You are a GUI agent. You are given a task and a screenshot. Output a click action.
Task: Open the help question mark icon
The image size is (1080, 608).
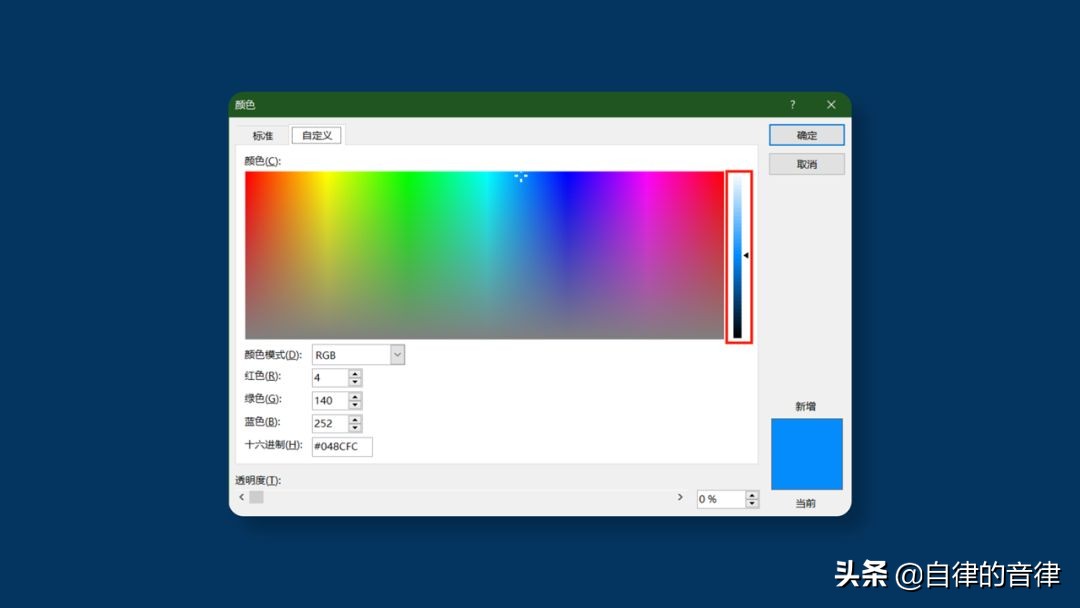coord(792,105)
